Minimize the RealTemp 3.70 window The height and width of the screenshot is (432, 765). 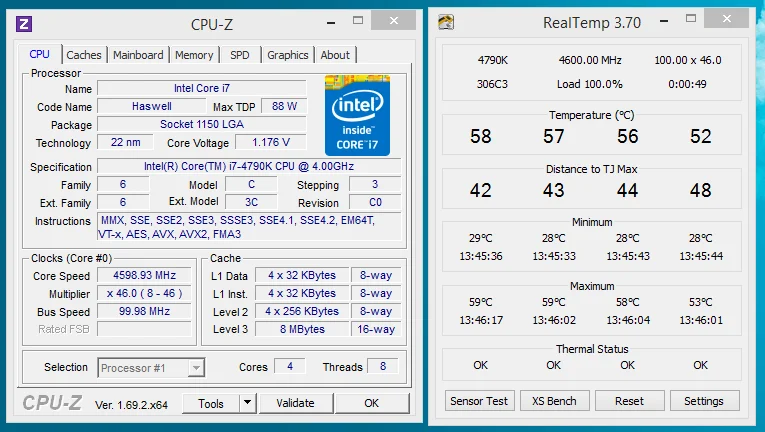664,21
